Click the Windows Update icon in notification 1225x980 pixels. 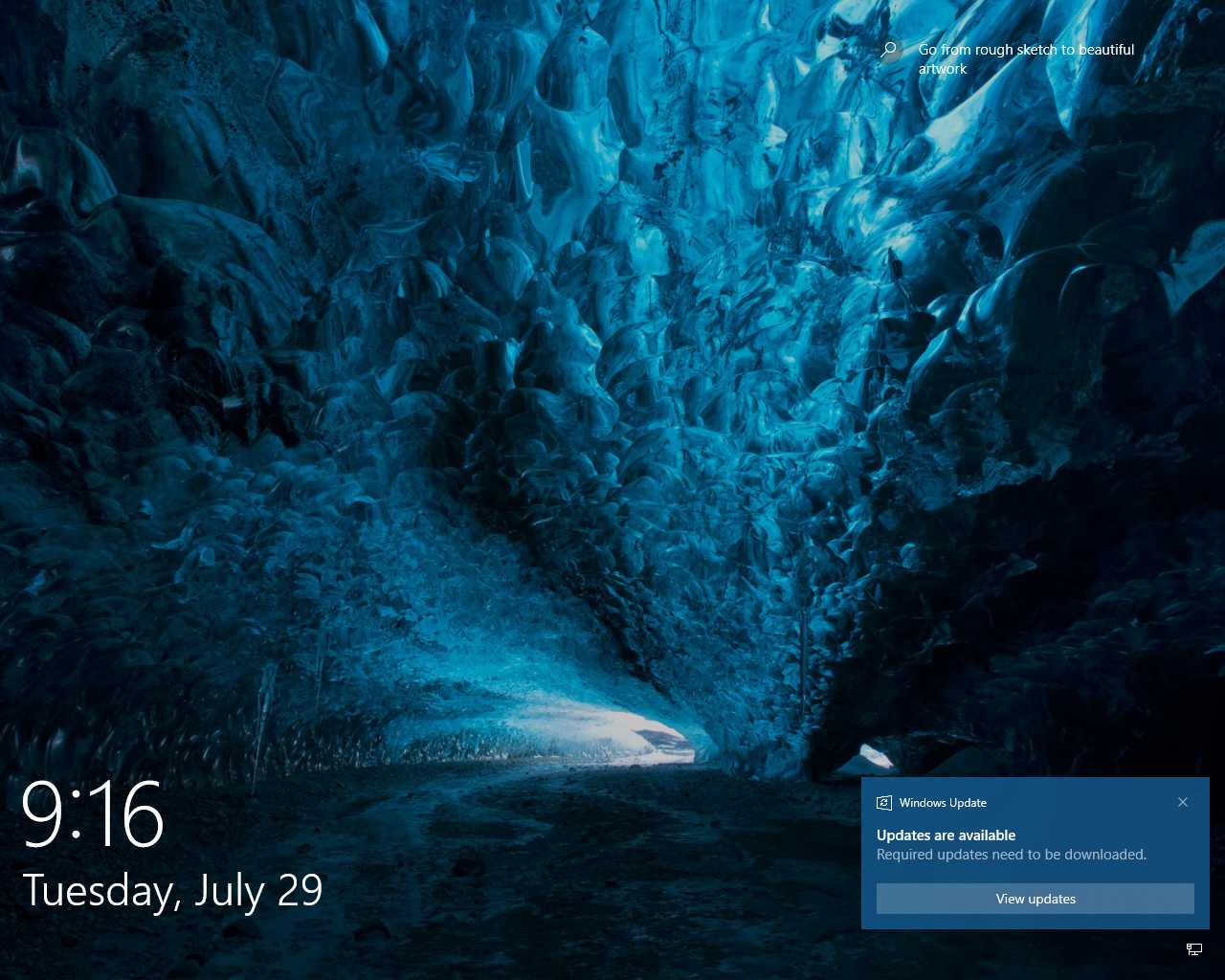point(884,803)
